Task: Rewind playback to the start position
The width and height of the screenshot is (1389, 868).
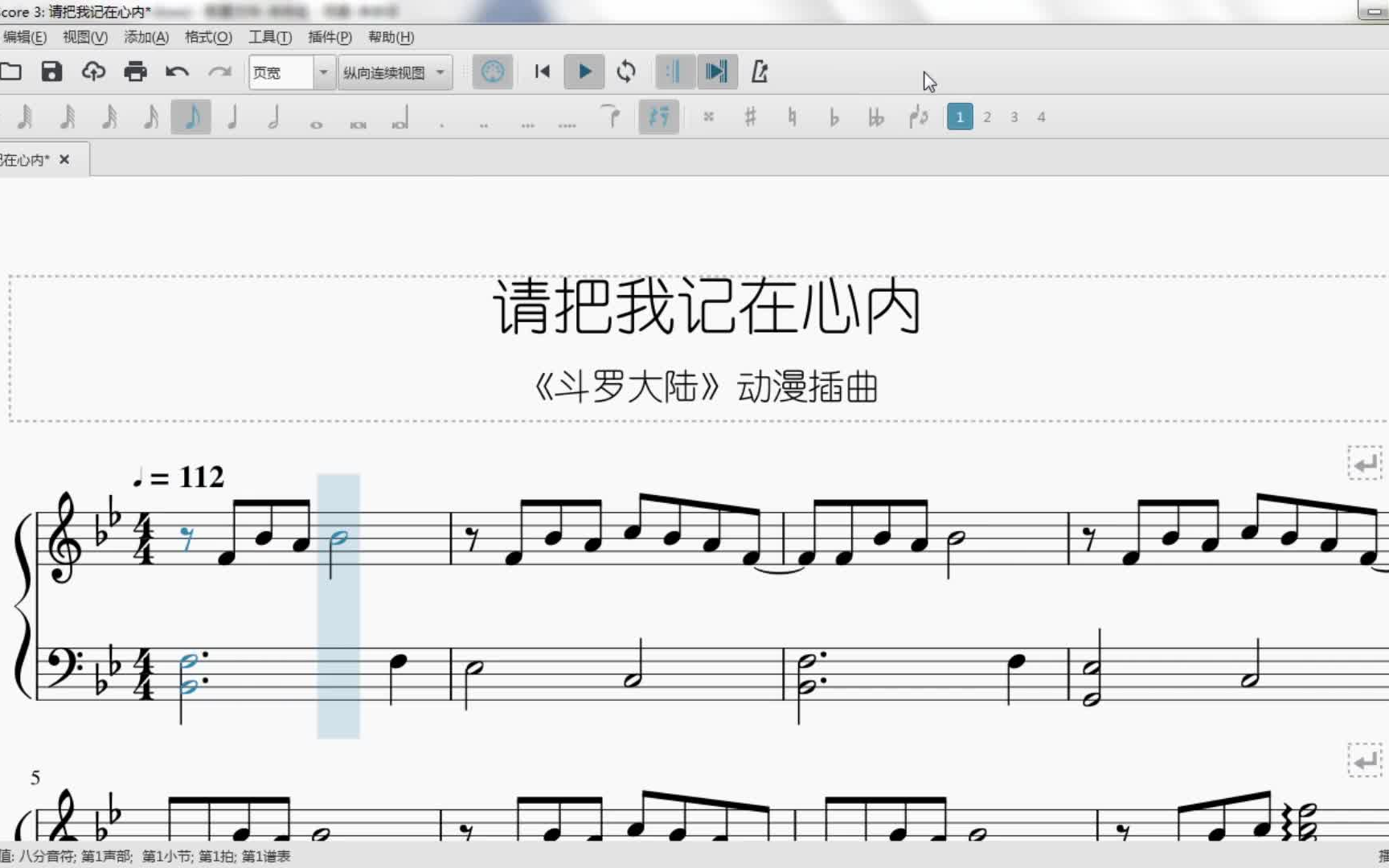Action: [543, 72]
